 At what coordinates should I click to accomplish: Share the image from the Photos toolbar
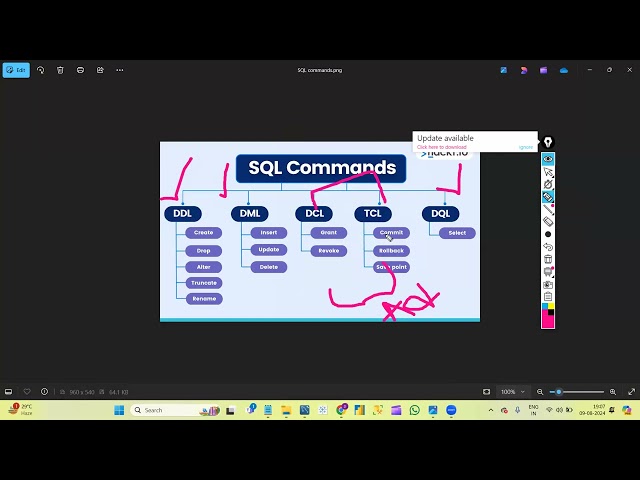(x=100, y=70)
